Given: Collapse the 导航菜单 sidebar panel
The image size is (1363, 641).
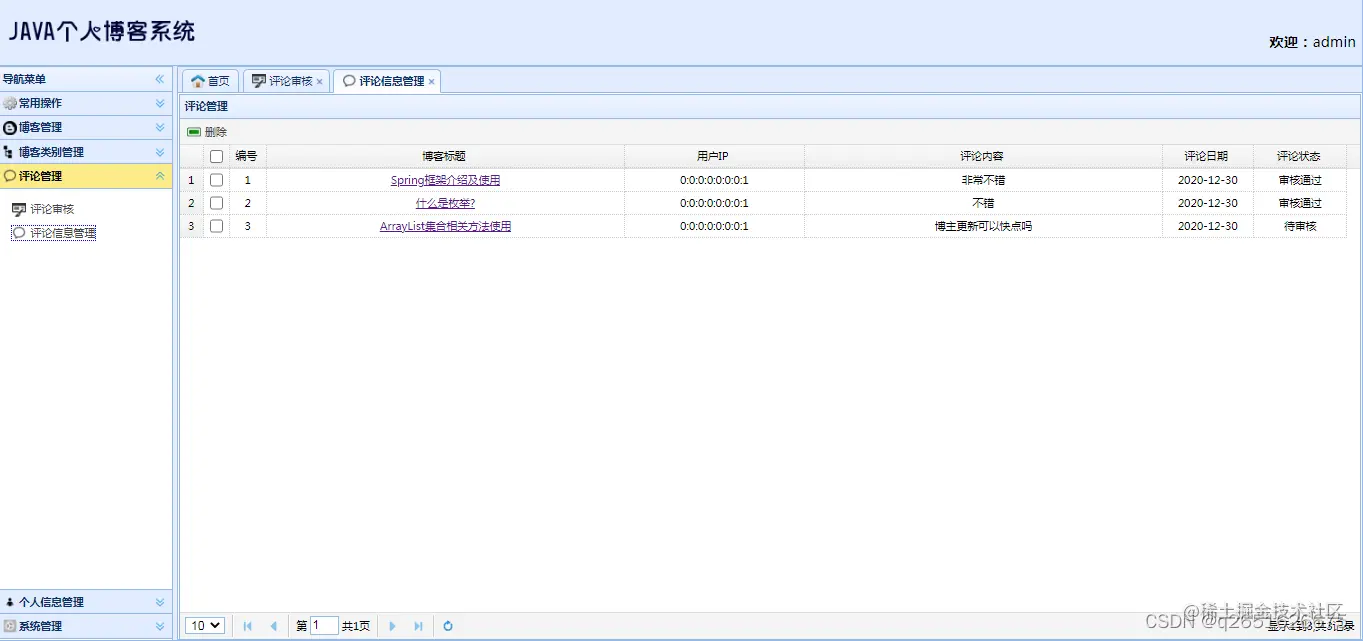Looking at the screenshot, I should 159,79.
